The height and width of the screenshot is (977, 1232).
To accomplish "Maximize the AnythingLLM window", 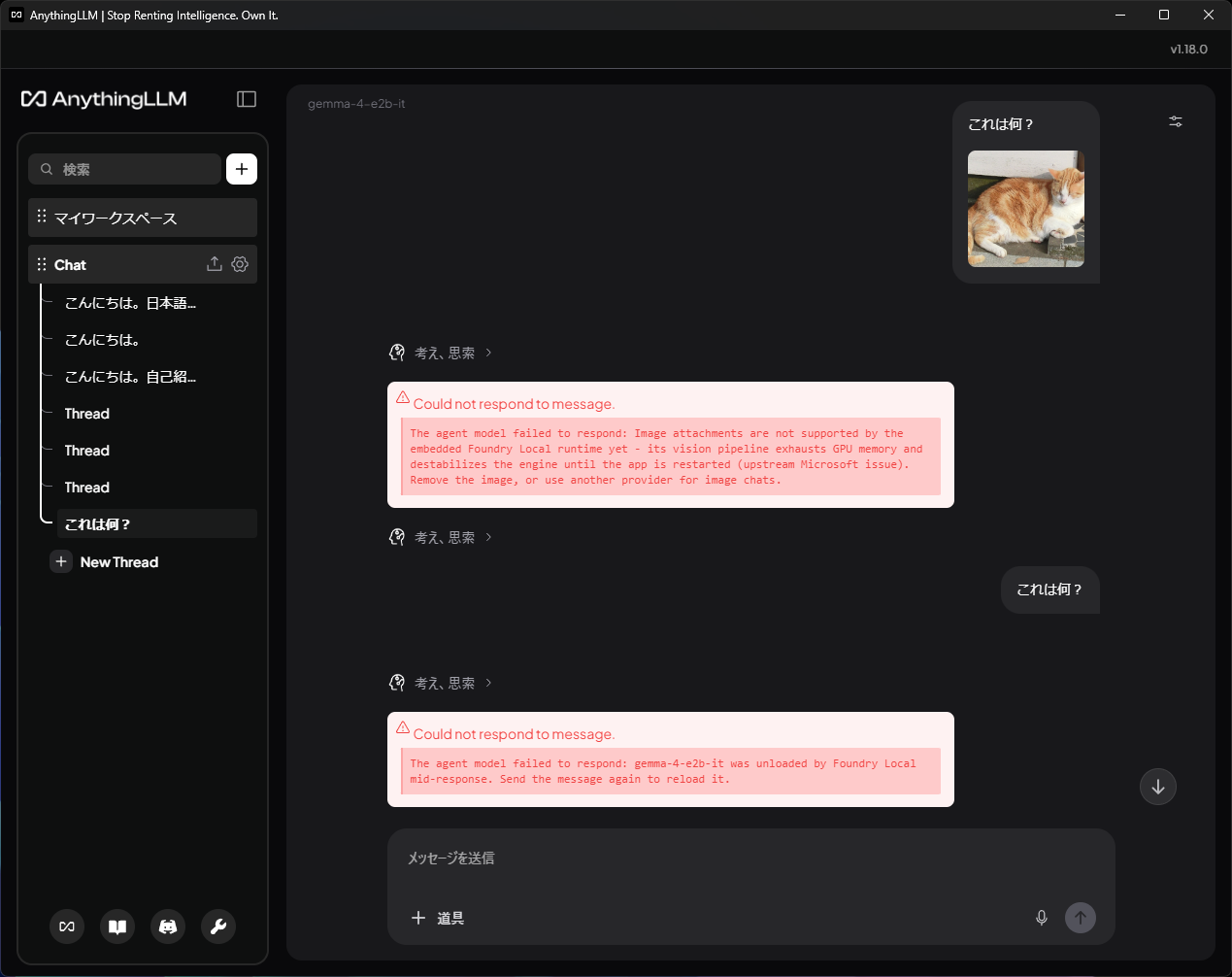I will point(1164,15).
